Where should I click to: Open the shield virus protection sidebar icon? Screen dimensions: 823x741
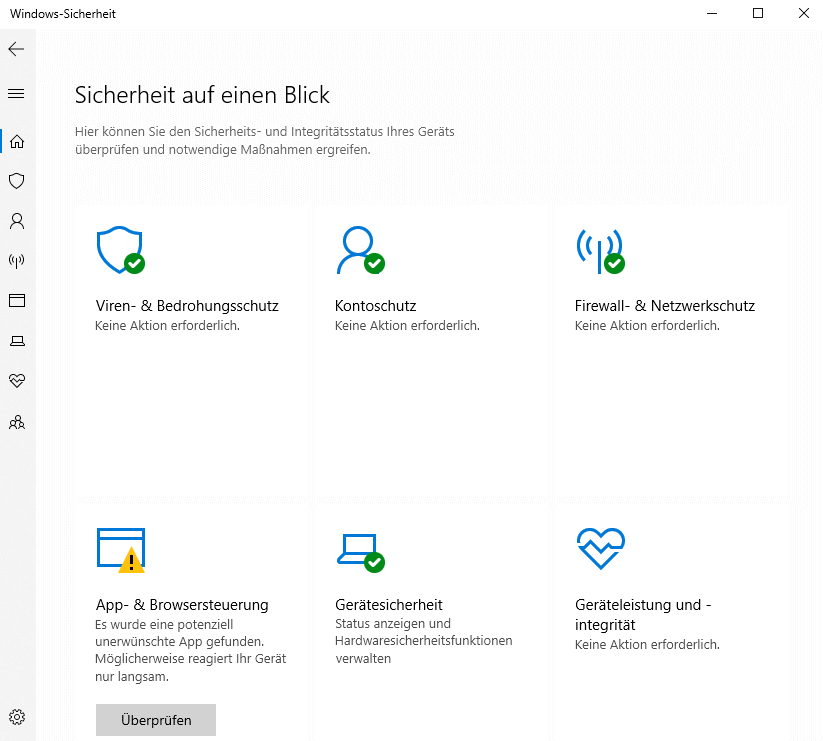coord(17,181)
